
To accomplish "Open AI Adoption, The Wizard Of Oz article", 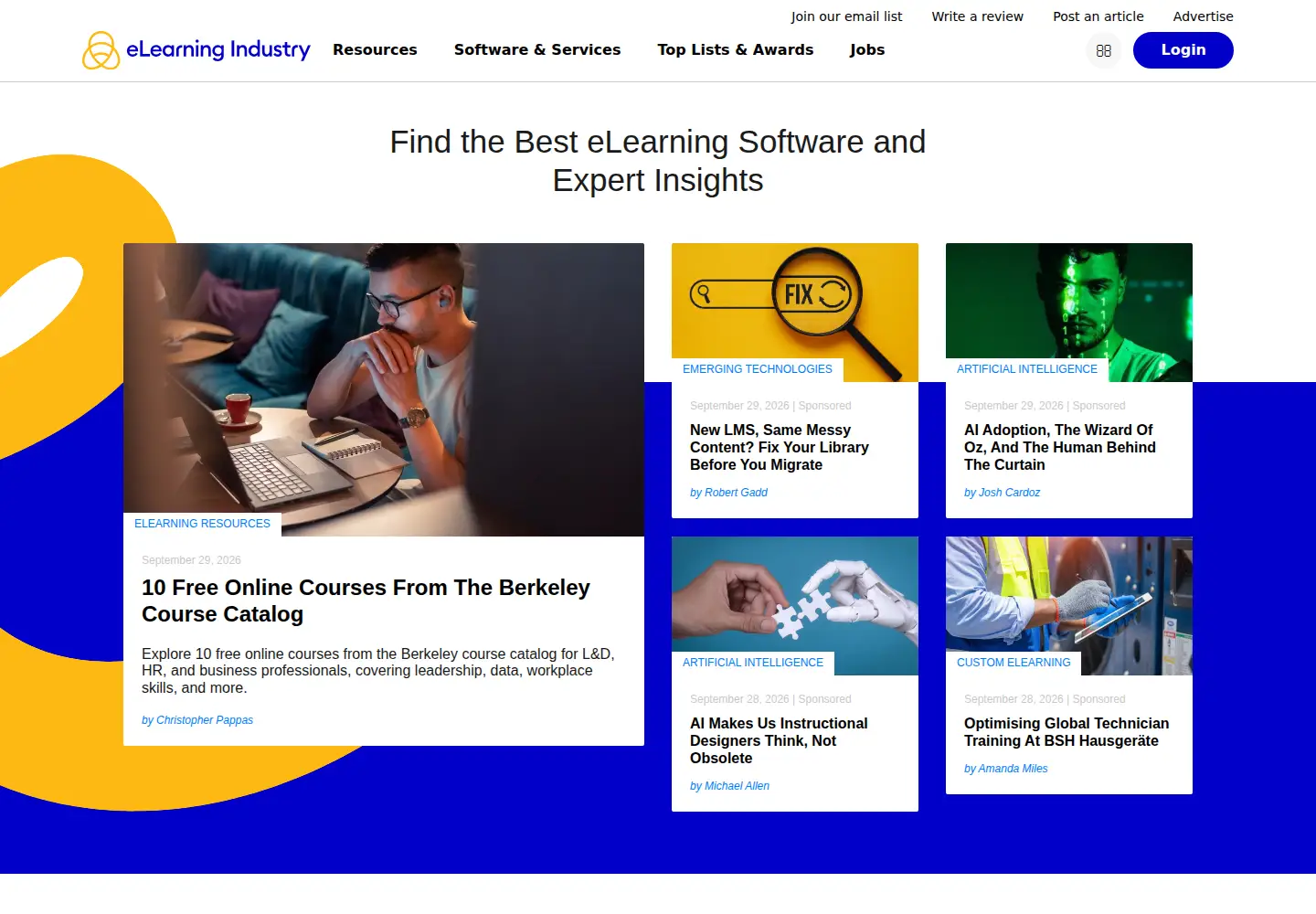I will coord(1060,447).
